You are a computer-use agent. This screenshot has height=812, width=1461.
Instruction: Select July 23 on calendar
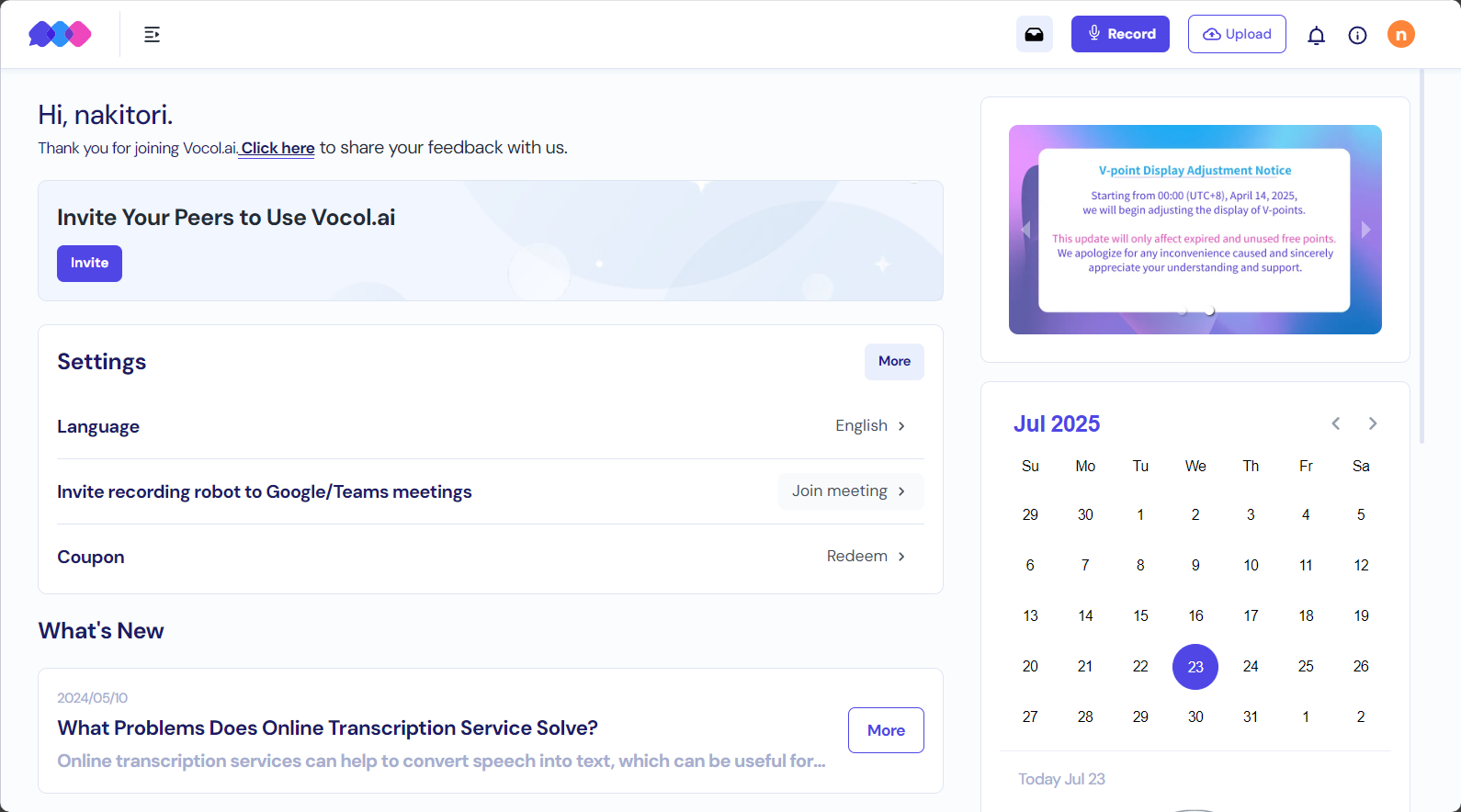coord(1195,667)
